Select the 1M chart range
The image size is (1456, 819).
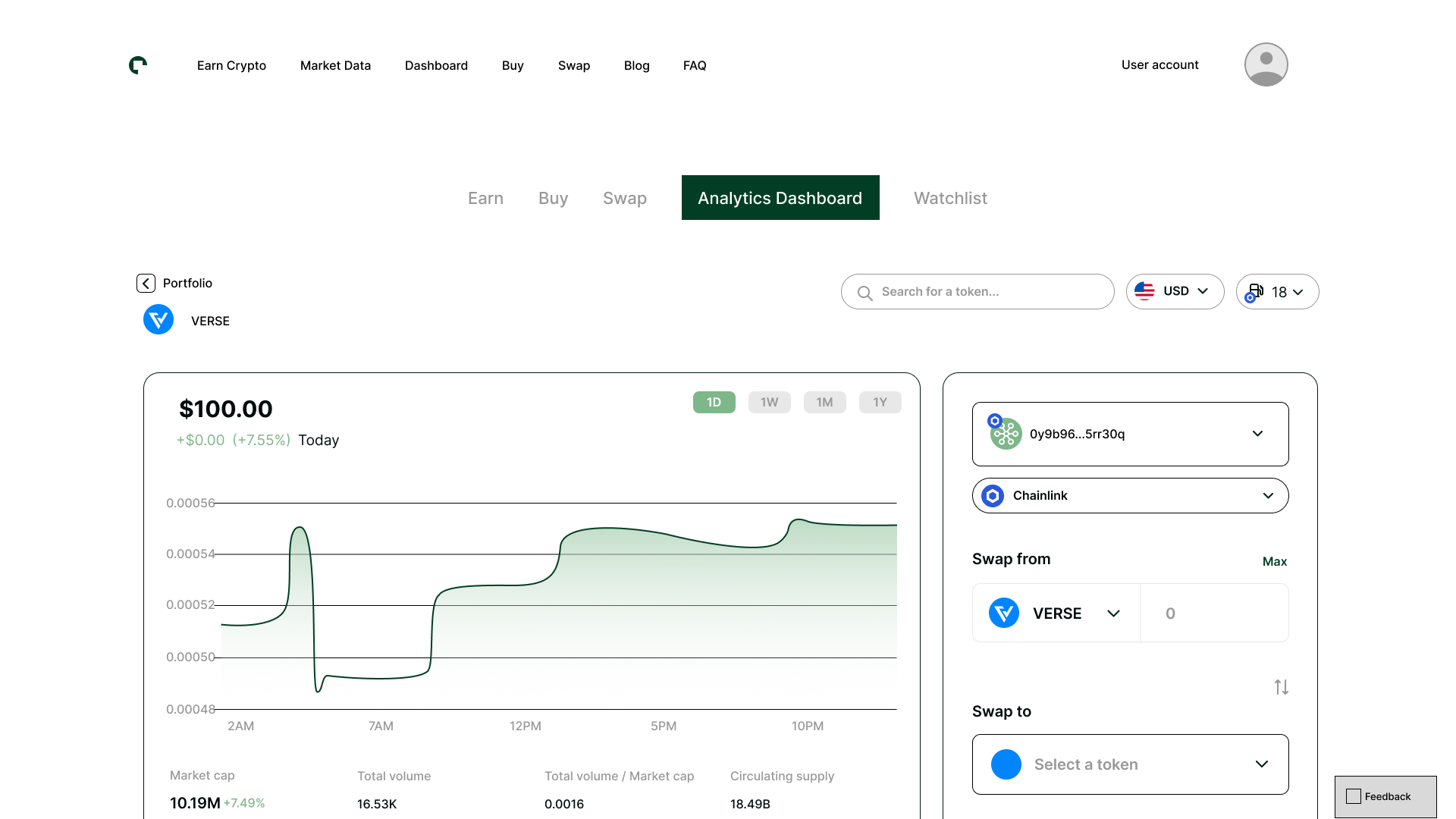pyautogui.click(x=824, y=402)
